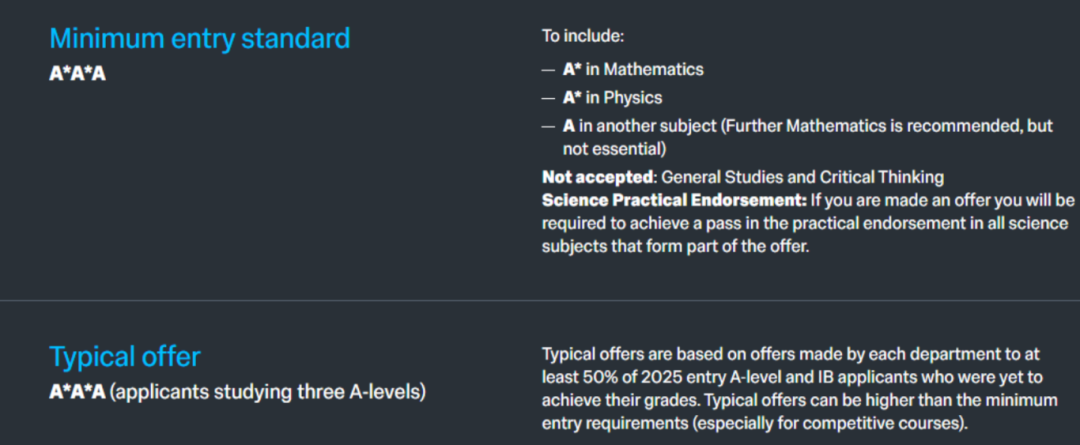The height and width of the screenshot is (445, 1080).
Task: Click the 'To include:' text
Action: 583,36
